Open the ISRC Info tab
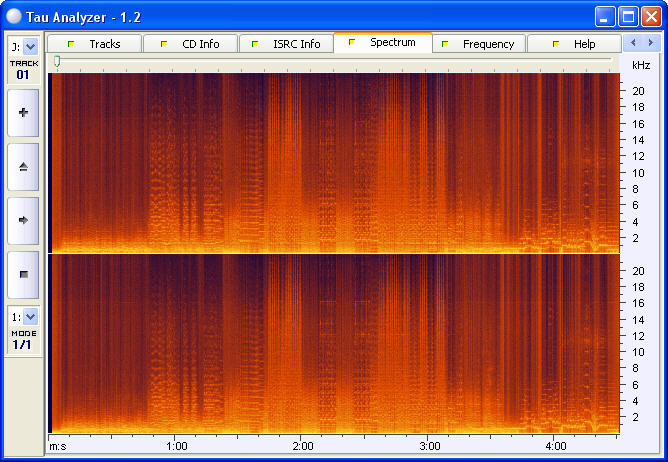Viewport: 668px width, 462px height. 286,44
